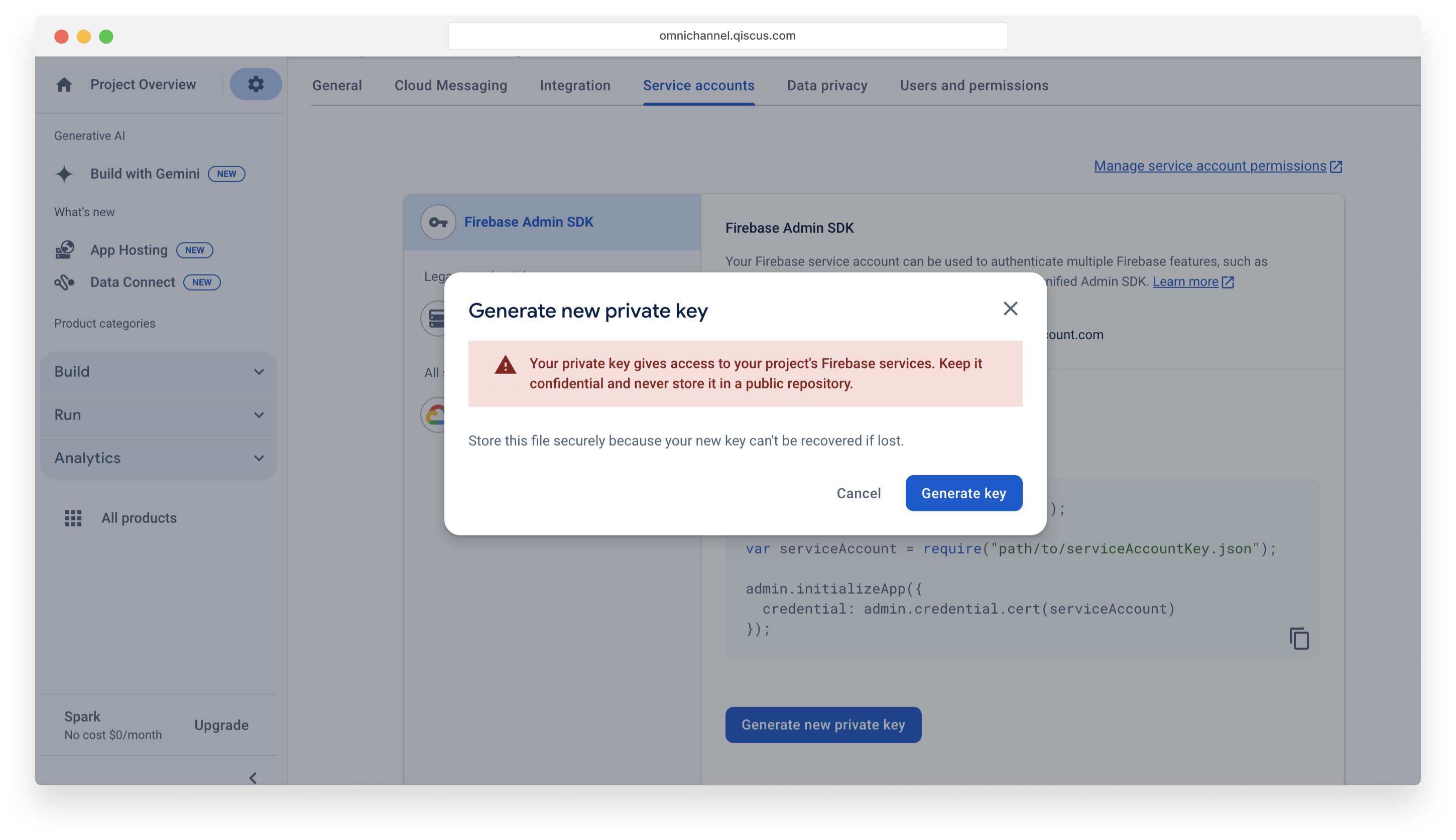
Task: Click the Data Connect icon
Action: point(65,282)
